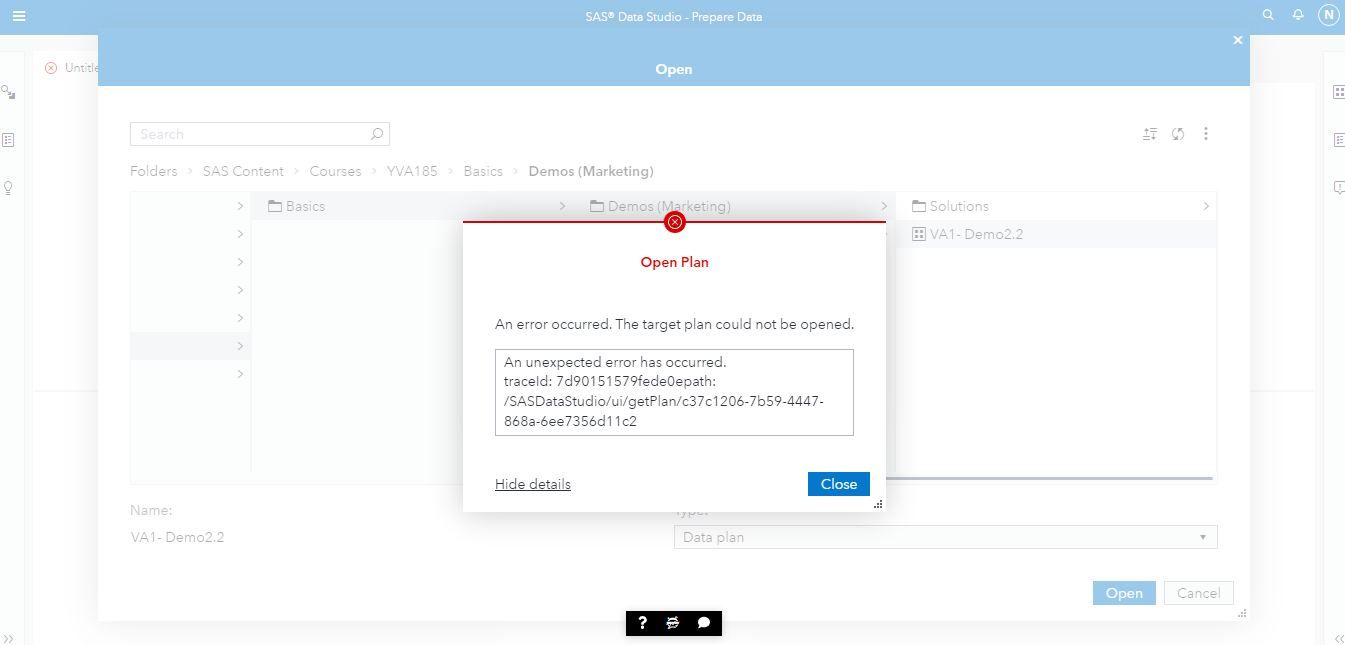
Task: Navigate to SAS Content in the breadcrumb
Action: (x=242, y=171)
